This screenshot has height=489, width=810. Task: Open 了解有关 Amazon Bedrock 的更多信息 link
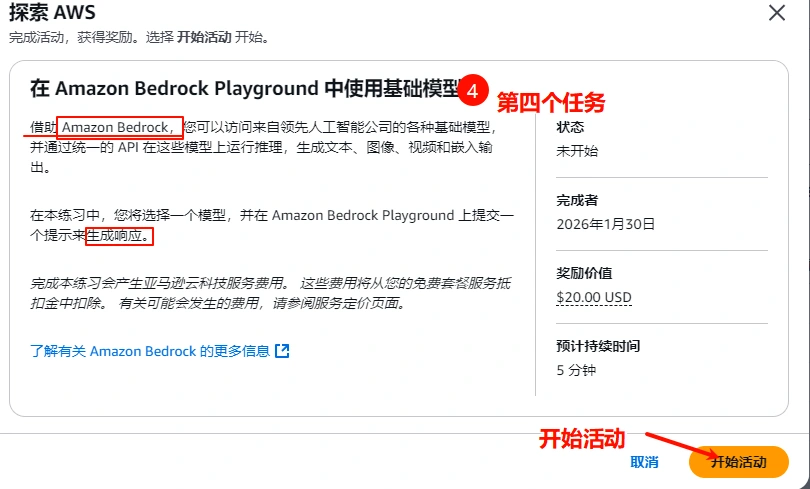tap(150, 351)
